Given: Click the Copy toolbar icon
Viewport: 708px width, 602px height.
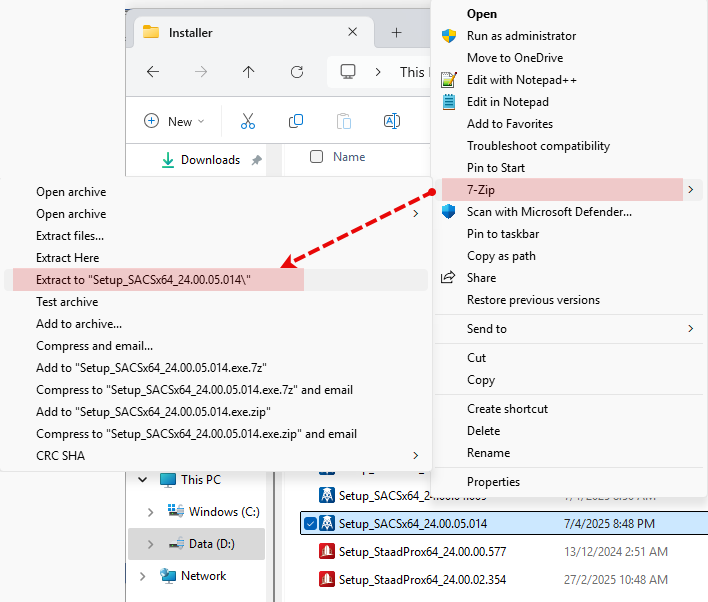Looking at the screenshot, I should (296, 121).
